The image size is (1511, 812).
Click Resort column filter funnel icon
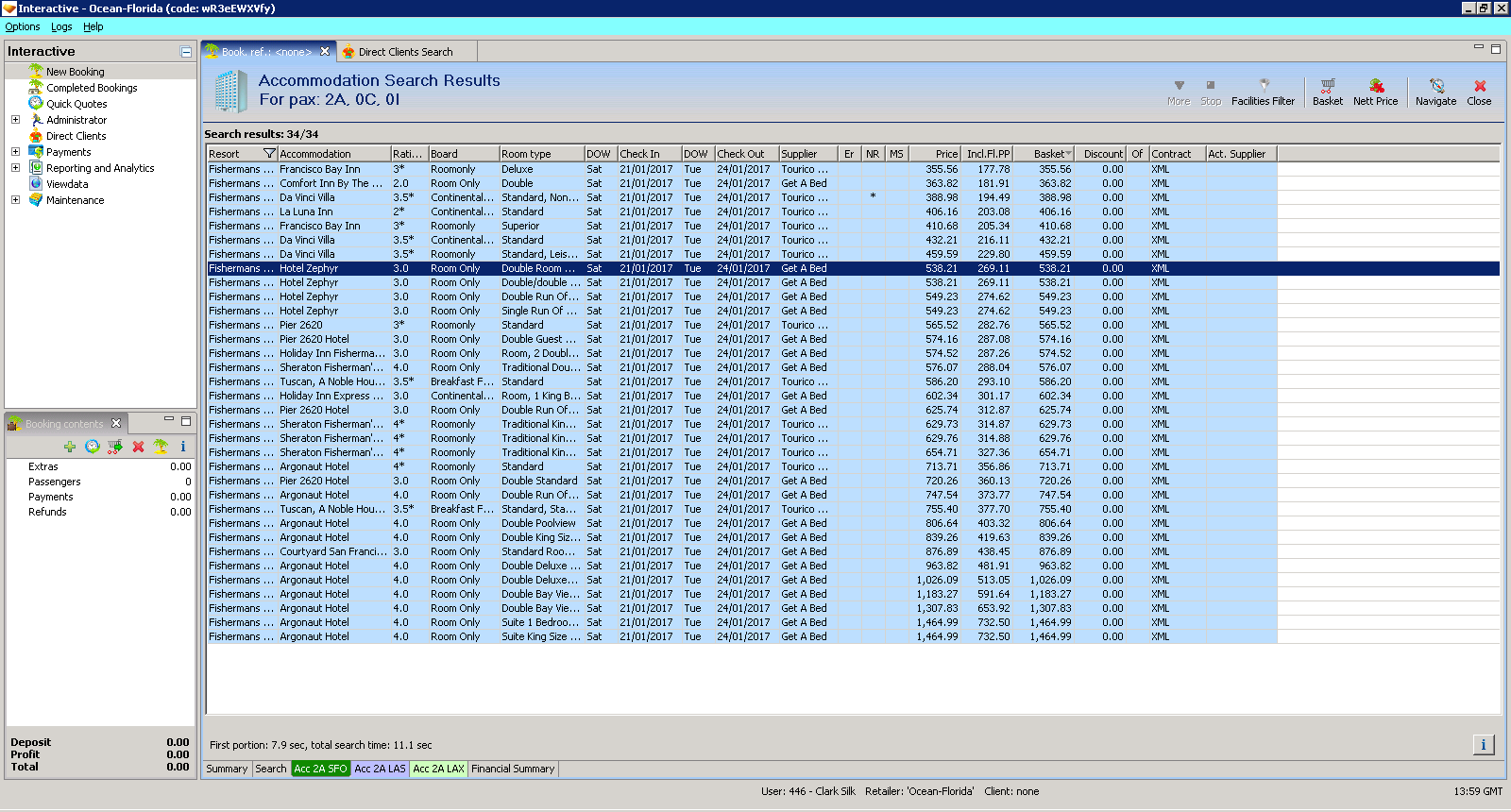pyautogui.click(x=269, y=153)
